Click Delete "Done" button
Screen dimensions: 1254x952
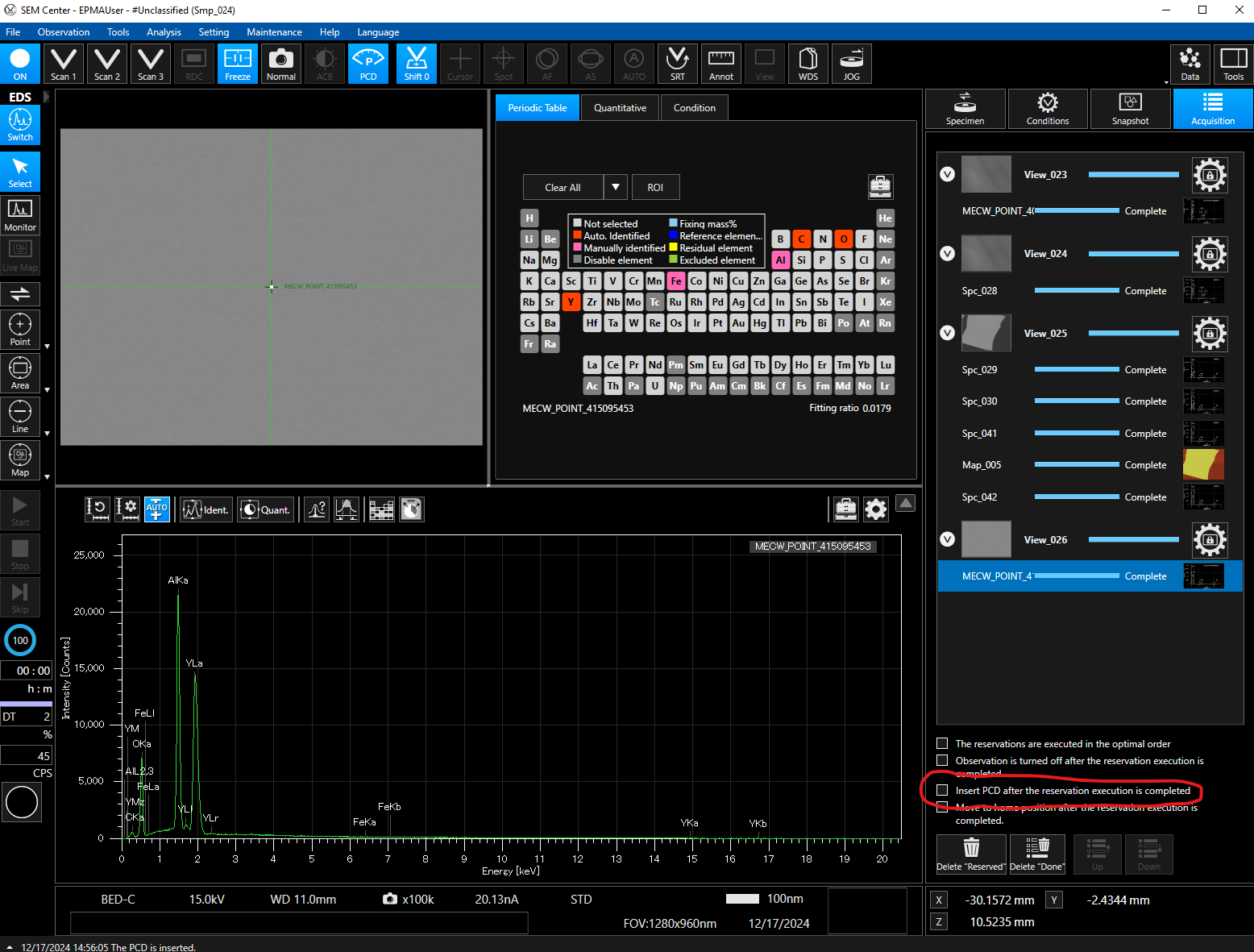1036,854
